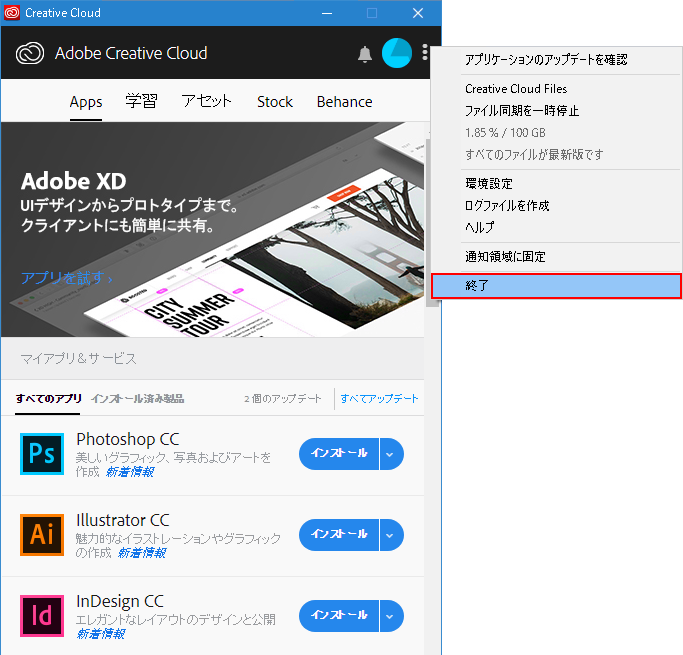Viewport: 683px width, 655px height.
Task: Click the マイアプリ＆サービス heading
Action: point(78,358)
